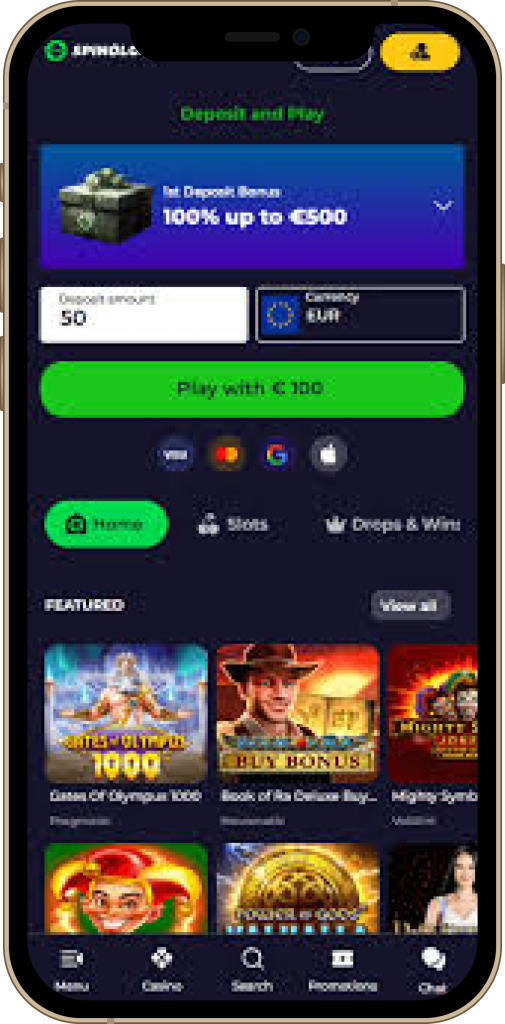This screenshot has width=505, height=1024.
Task: Click the Play with € 100 button
Action: (252, 389)
